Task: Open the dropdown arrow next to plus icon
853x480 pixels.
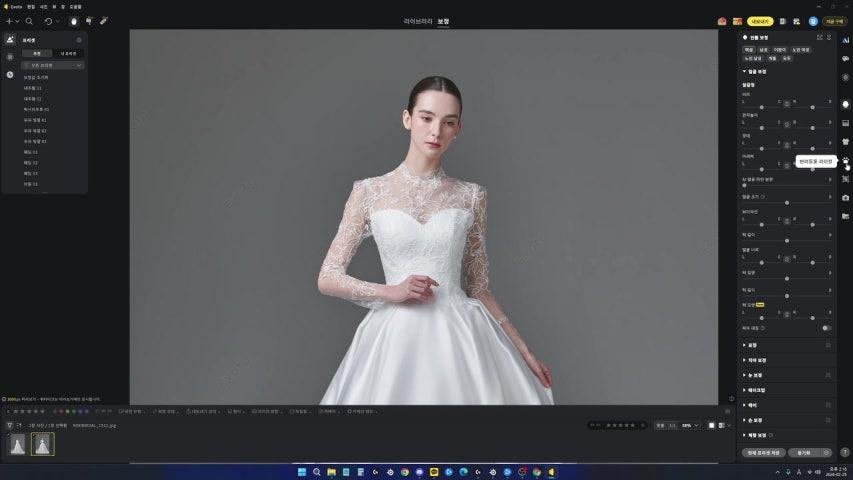Action: tap(17, 21)
